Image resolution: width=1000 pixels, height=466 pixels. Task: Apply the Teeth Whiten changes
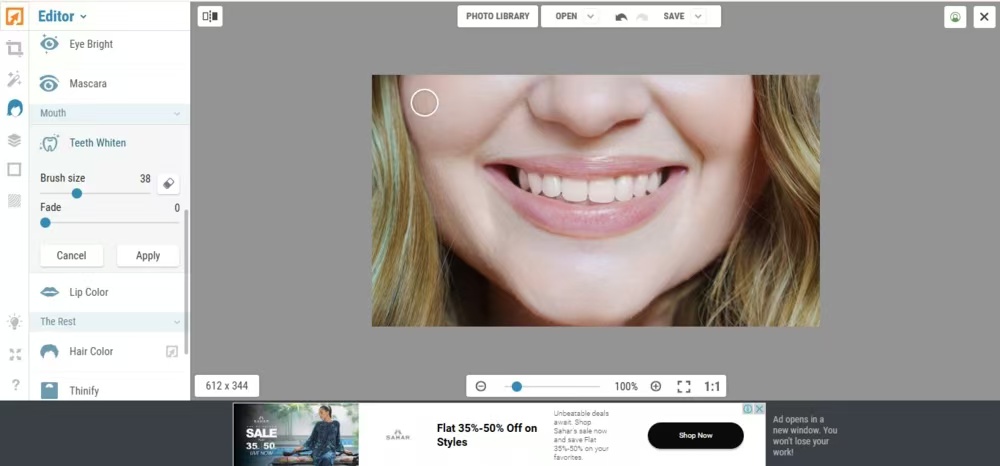pos(148,255)
